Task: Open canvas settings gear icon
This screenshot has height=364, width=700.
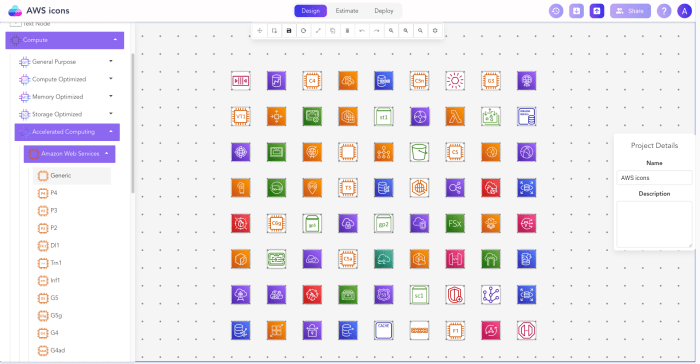Action: (435, 31)
